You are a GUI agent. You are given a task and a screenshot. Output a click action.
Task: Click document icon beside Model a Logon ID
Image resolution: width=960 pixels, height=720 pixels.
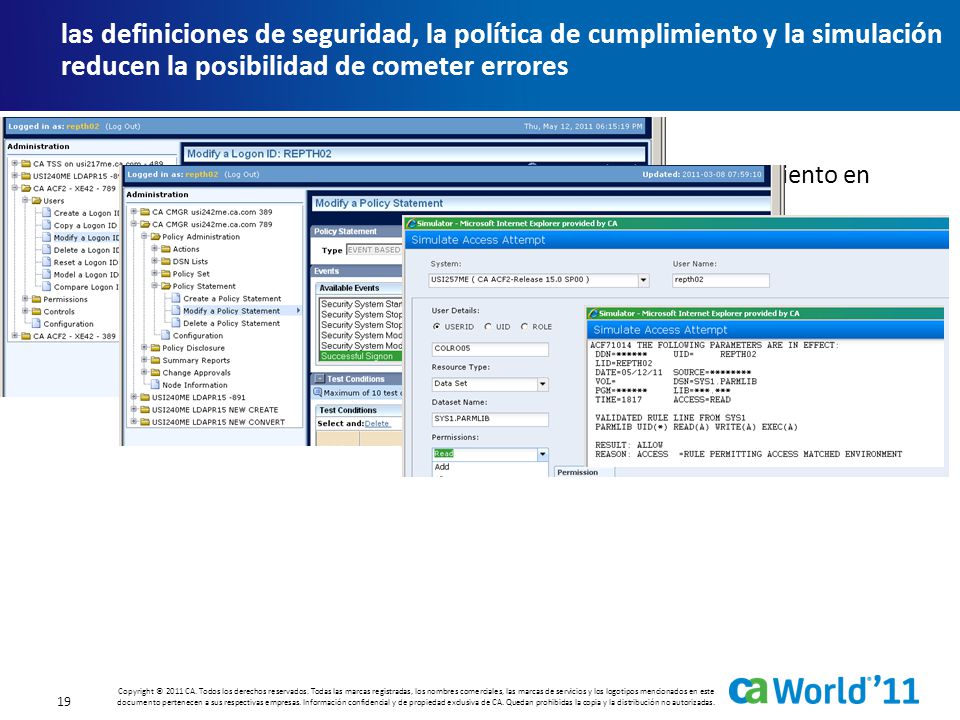[x=47, y=274]
